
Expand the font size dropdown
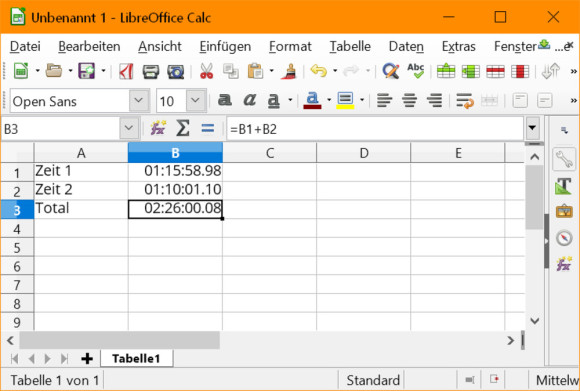[196, 100]
